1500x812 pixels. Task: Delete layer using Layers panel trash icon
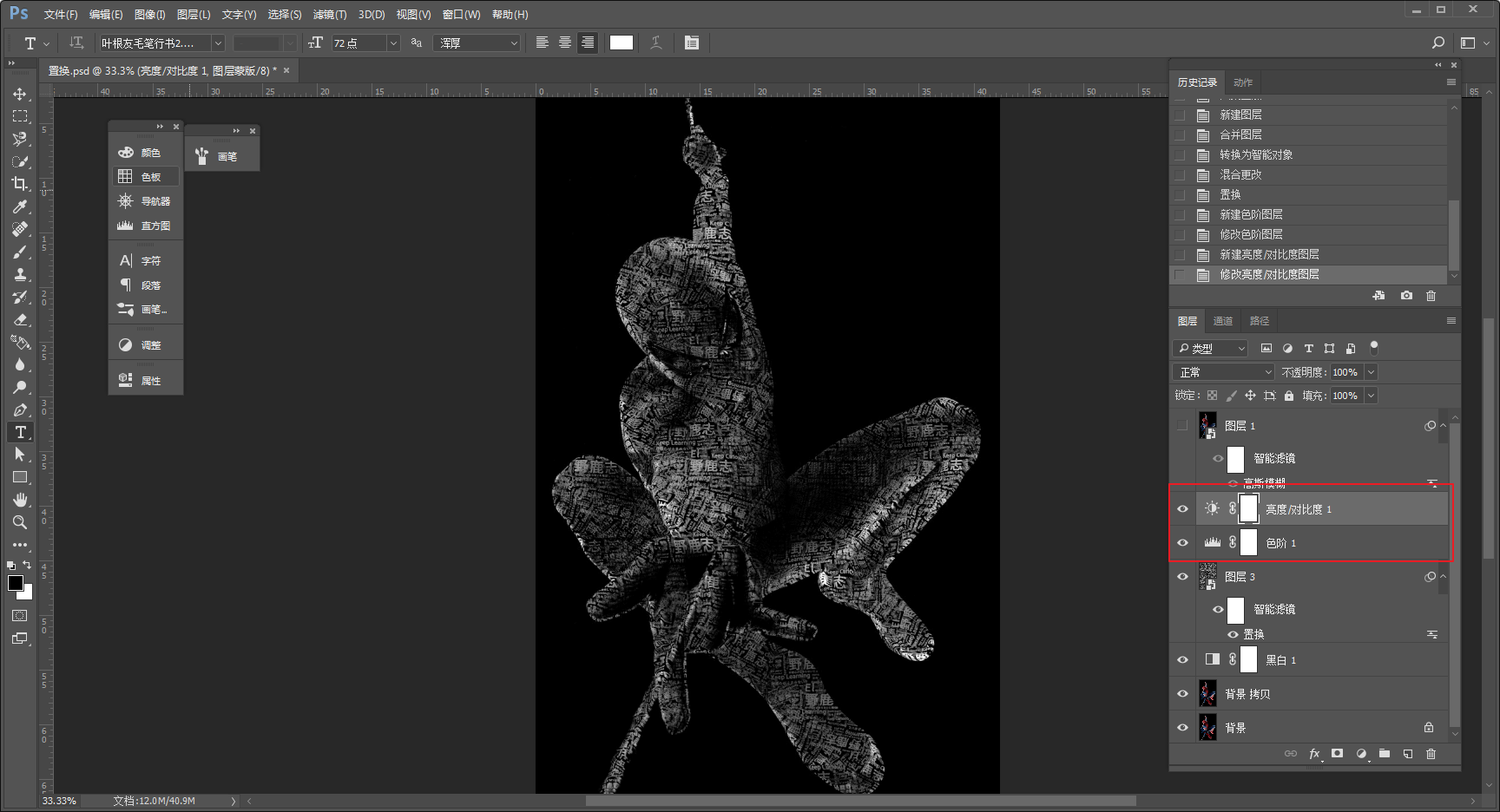[1431, 754]
